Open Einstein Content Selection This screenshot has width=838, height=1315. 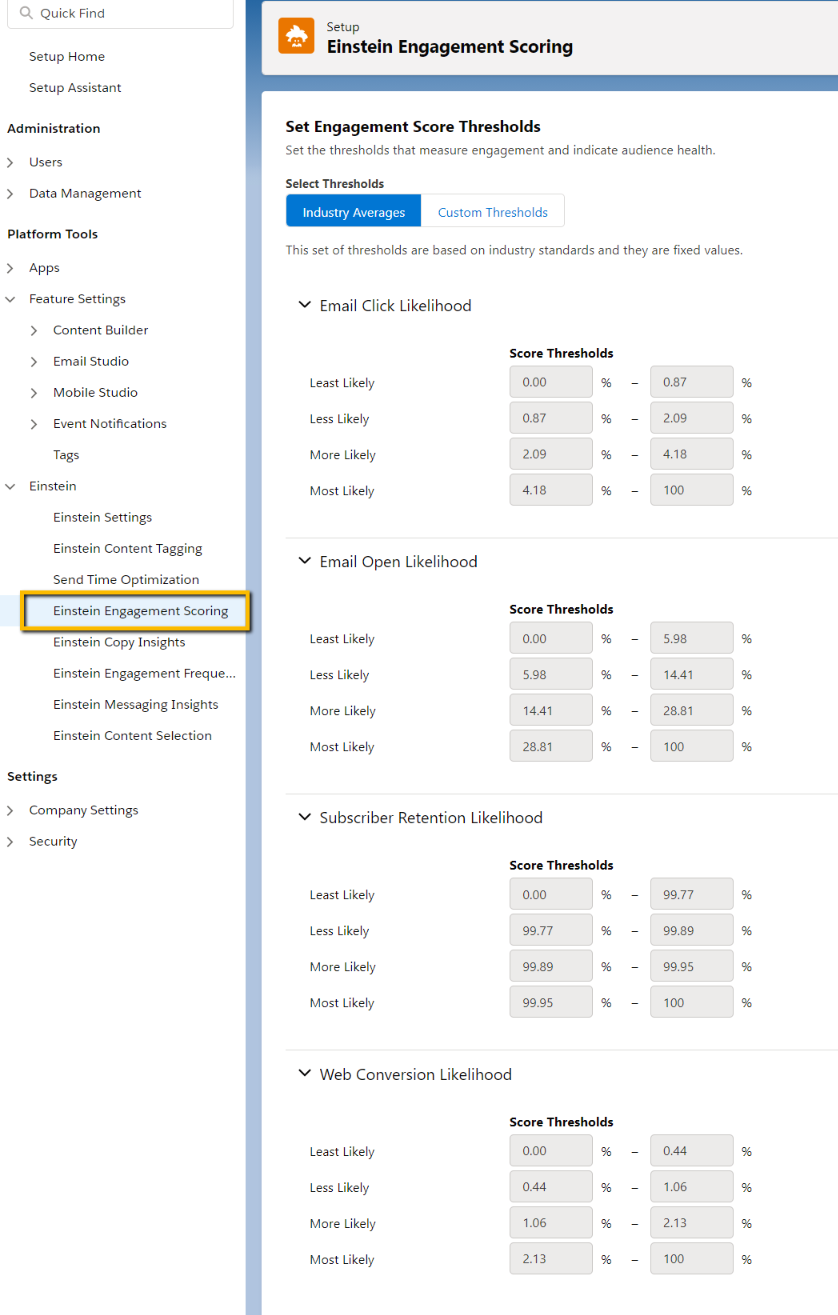(x=132, y=735)
